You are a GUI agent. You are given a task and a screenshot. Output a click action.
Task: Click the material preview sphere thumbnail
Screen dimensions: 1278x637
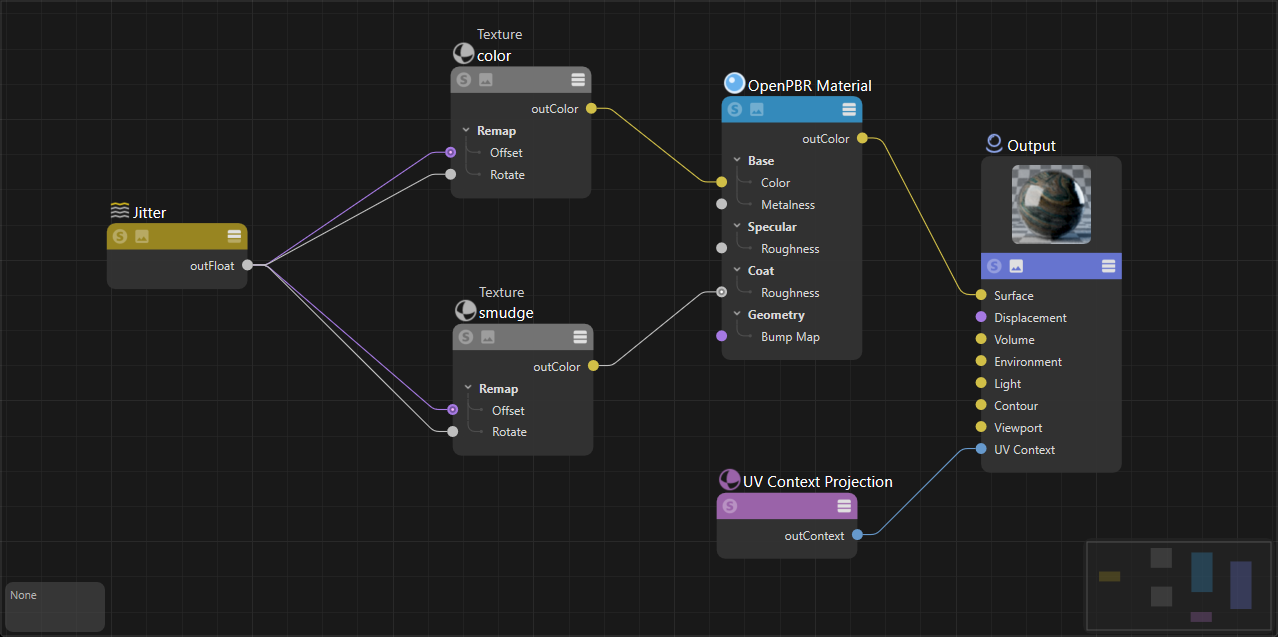click(x=1051, y=205)
